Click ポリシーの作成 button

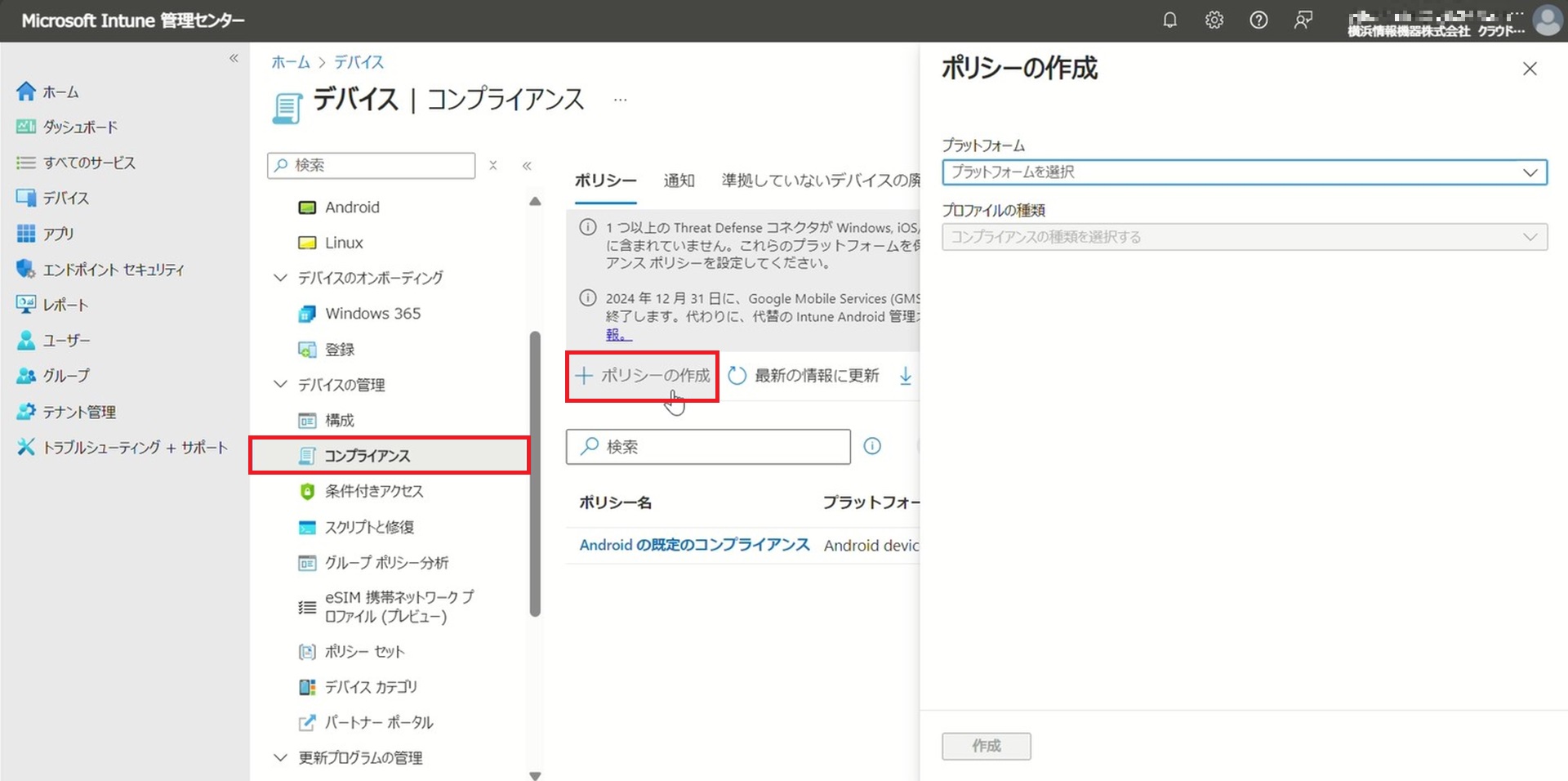coord(643,376)
